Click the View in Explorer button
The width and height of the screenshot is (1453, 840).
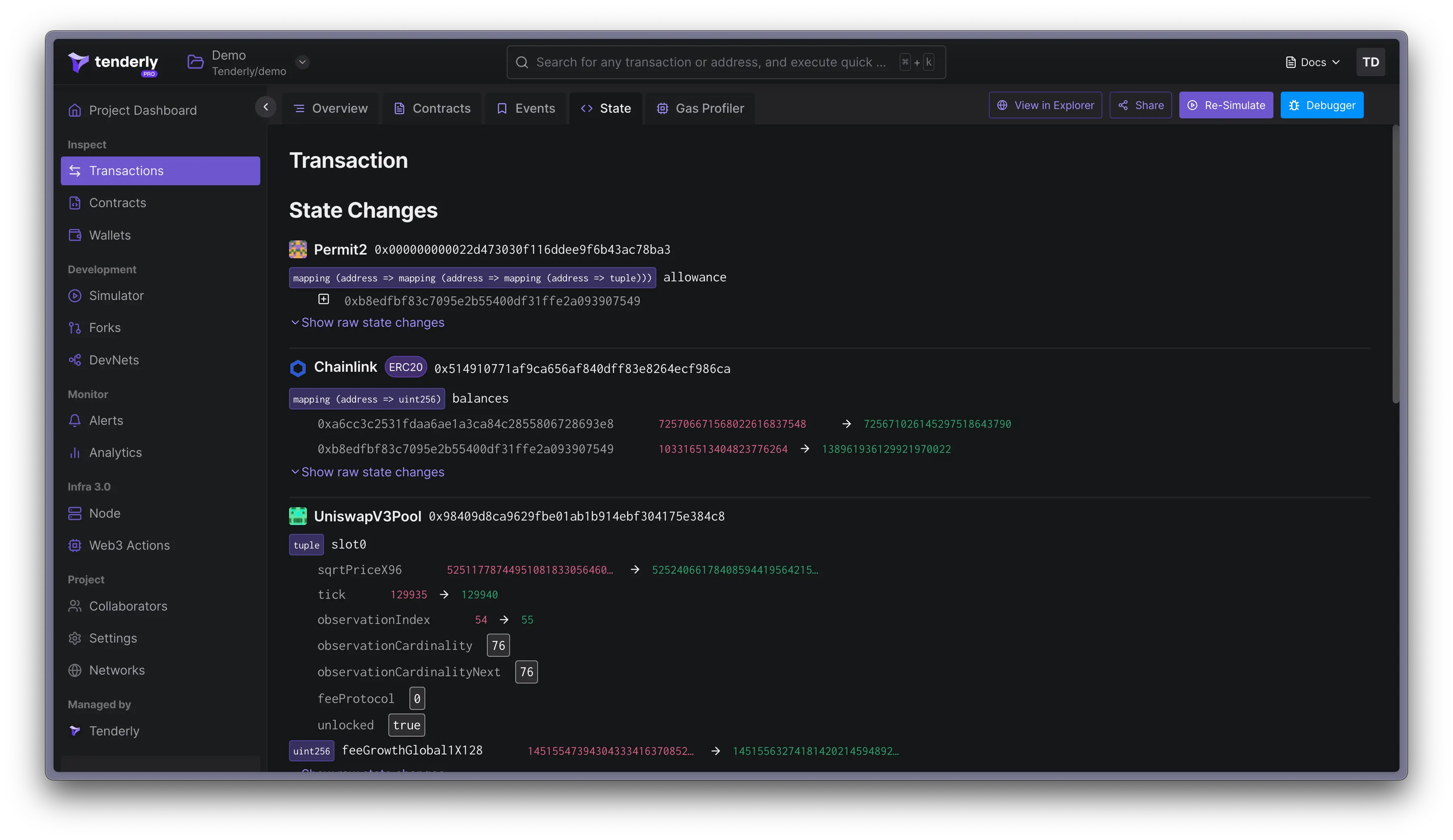[1045, 105]
